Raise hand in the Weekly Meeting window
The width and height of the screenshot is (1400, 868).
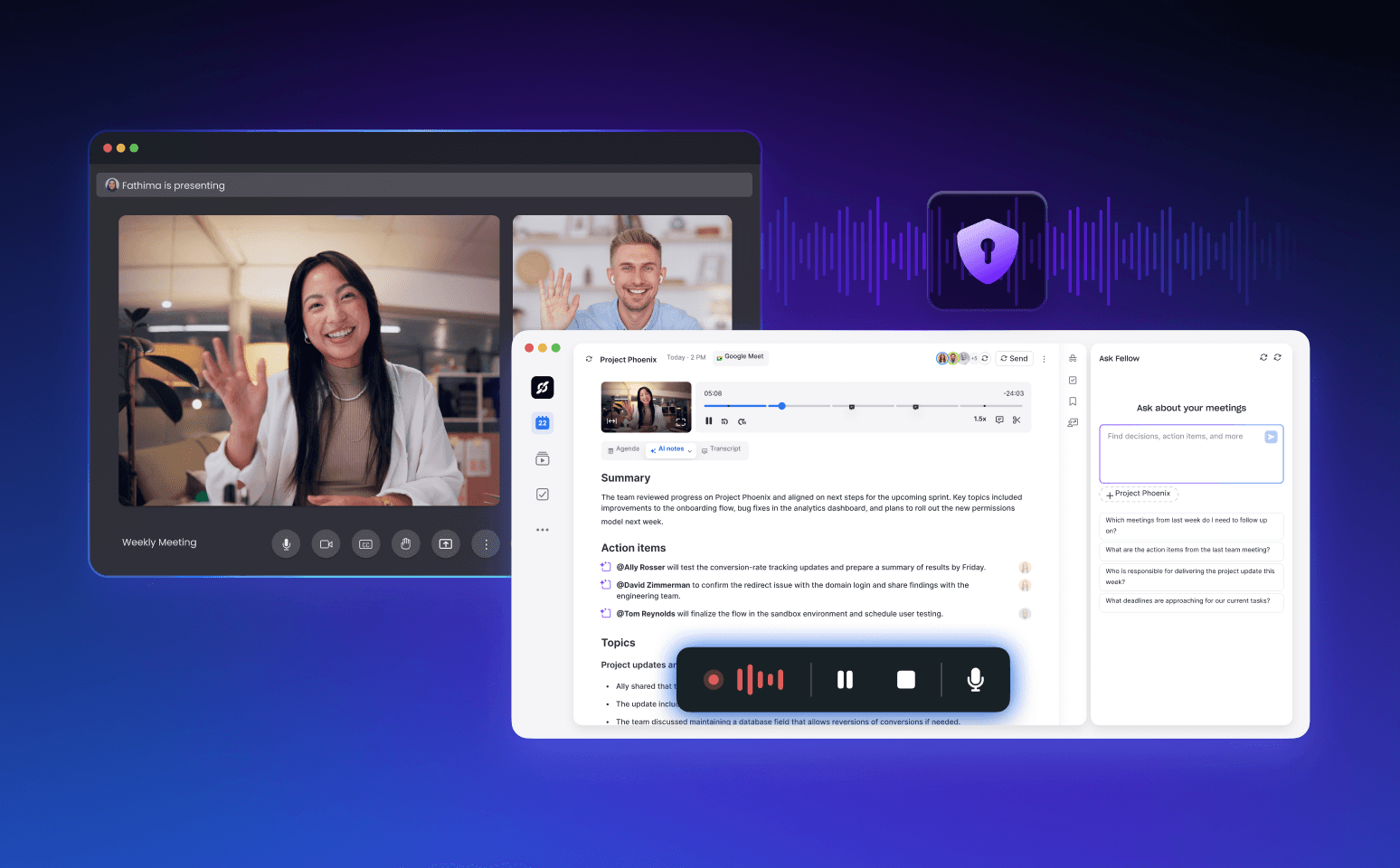click(x=406, y=544)
